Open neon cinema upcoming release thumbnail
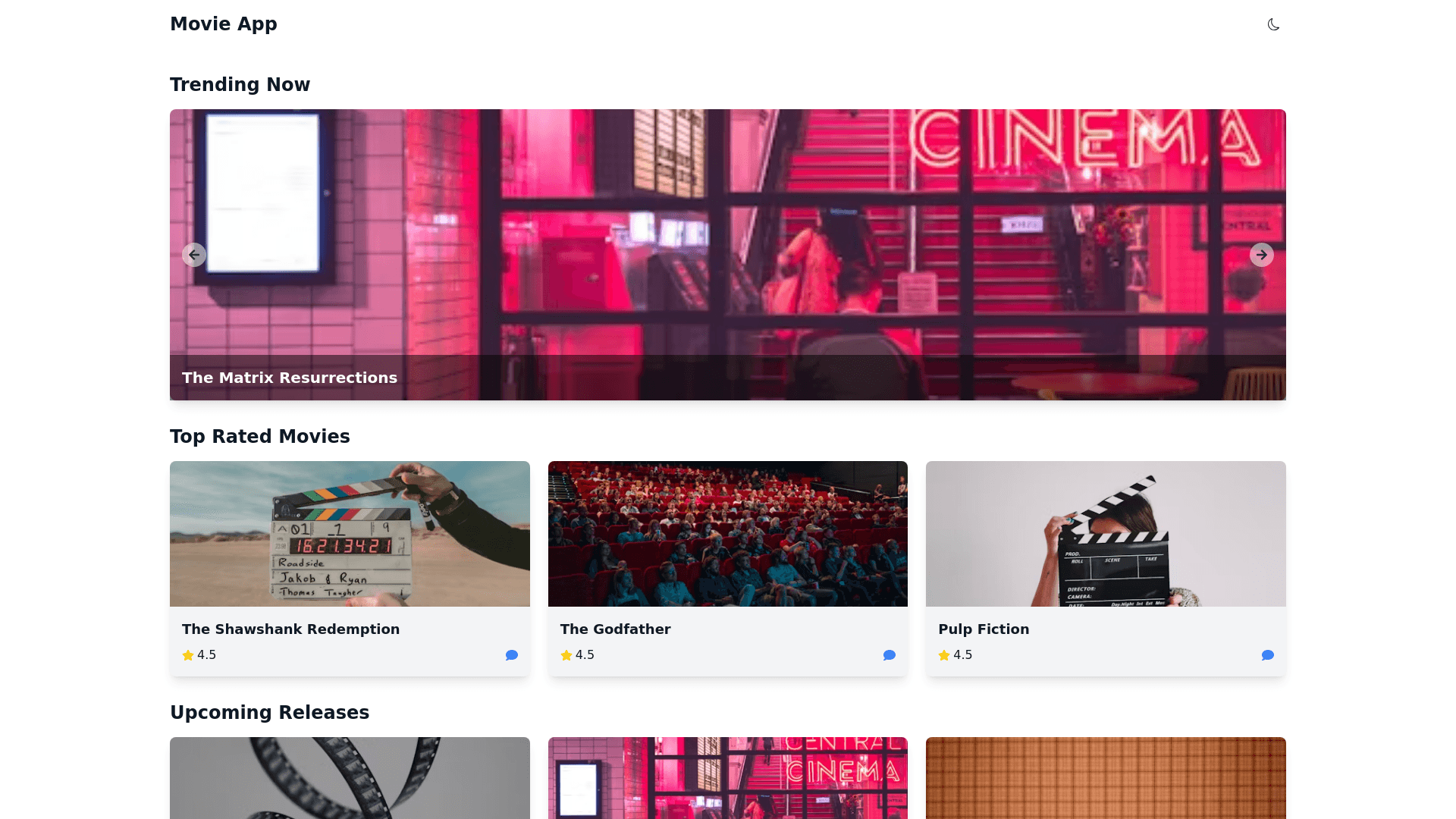The image size is (1456, 819). (x=727, y=778)
